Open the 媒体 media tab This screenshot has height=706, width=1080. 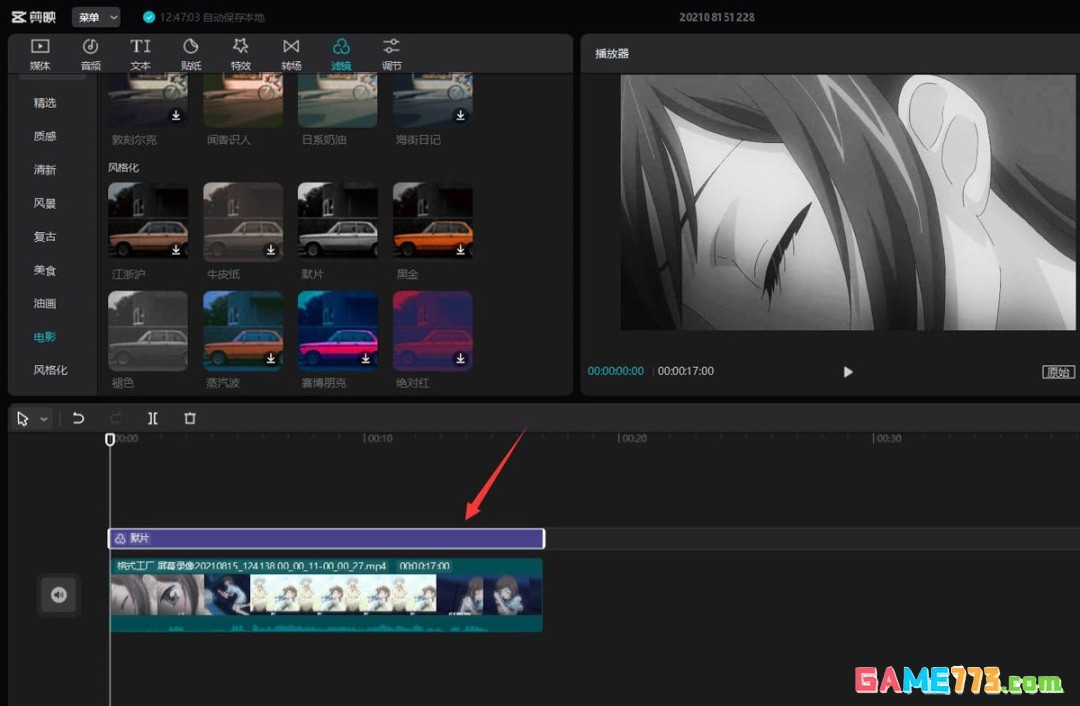[x=40, y=54]
